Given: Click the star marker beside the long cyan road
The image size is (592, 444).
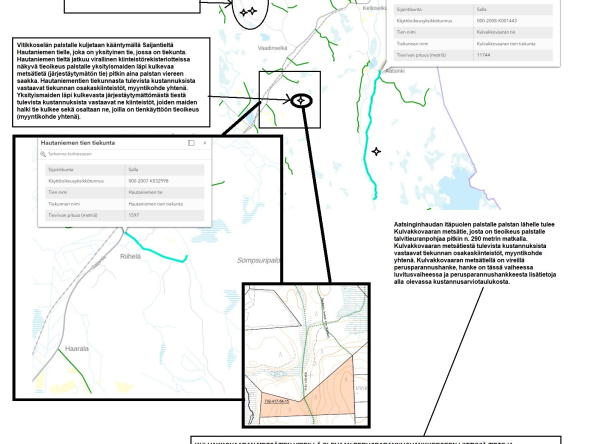Looking at the screenshot, I should 376,151.
